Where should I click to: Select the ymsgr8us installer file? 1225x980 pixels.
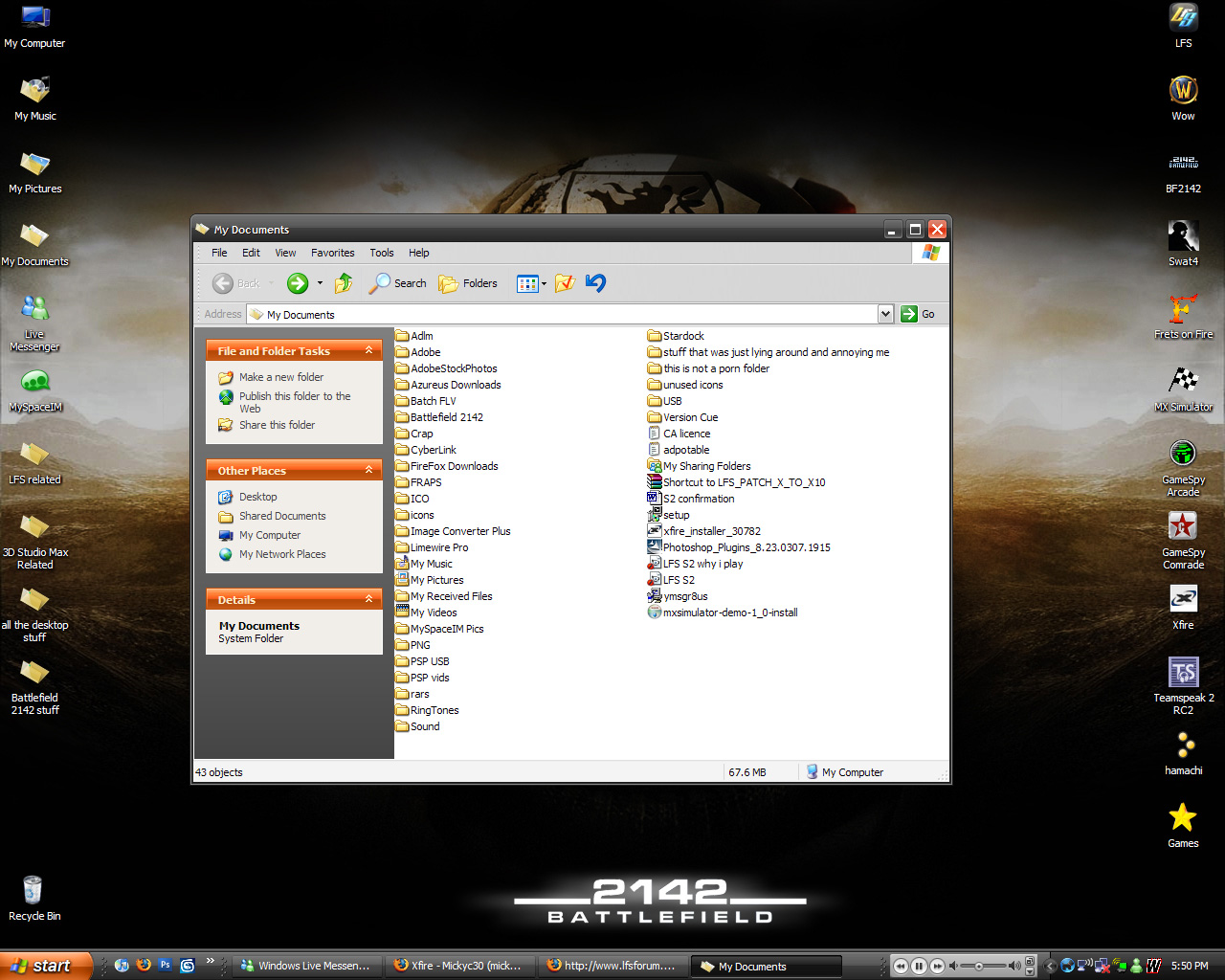pos(678,596)
